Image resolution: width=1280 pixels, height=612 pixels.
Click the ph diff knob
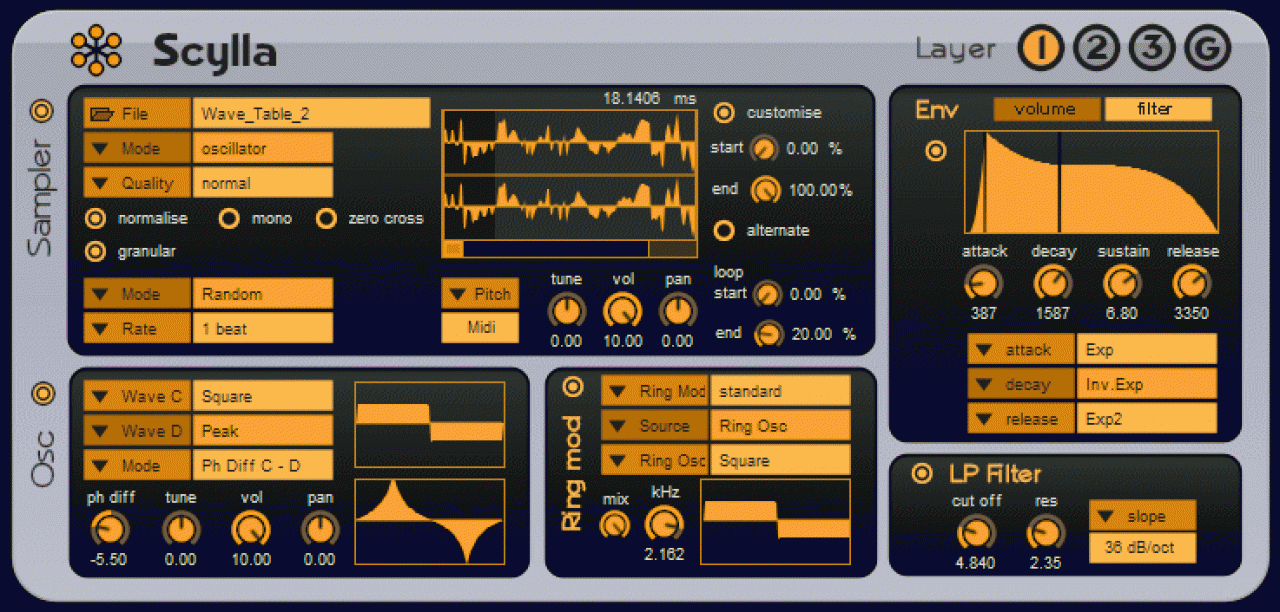coord(109,528)
